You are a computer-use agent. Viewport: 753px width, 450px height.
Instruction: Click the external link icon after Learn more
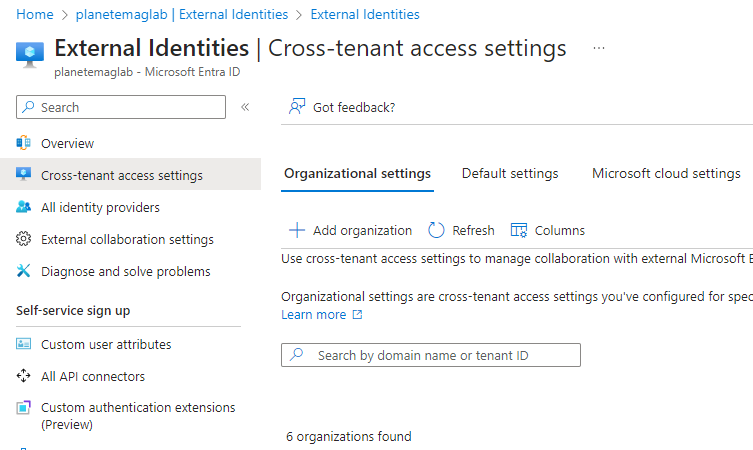point(357,315)
